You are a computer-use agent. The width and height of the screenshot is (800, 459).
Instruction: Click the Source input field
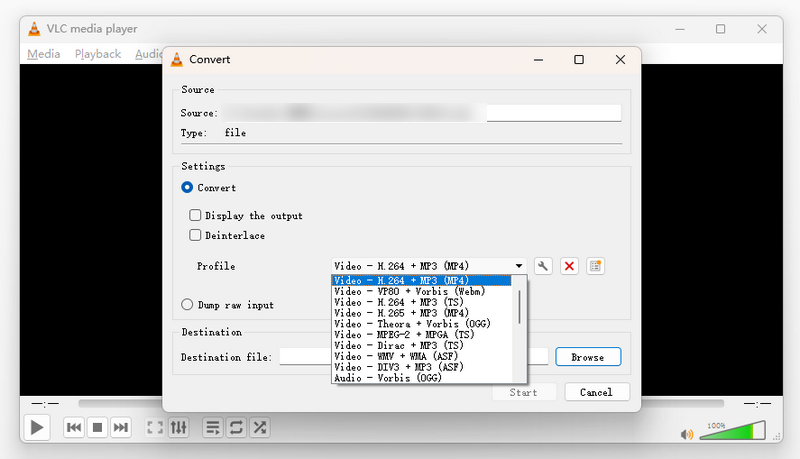point(422,113)
